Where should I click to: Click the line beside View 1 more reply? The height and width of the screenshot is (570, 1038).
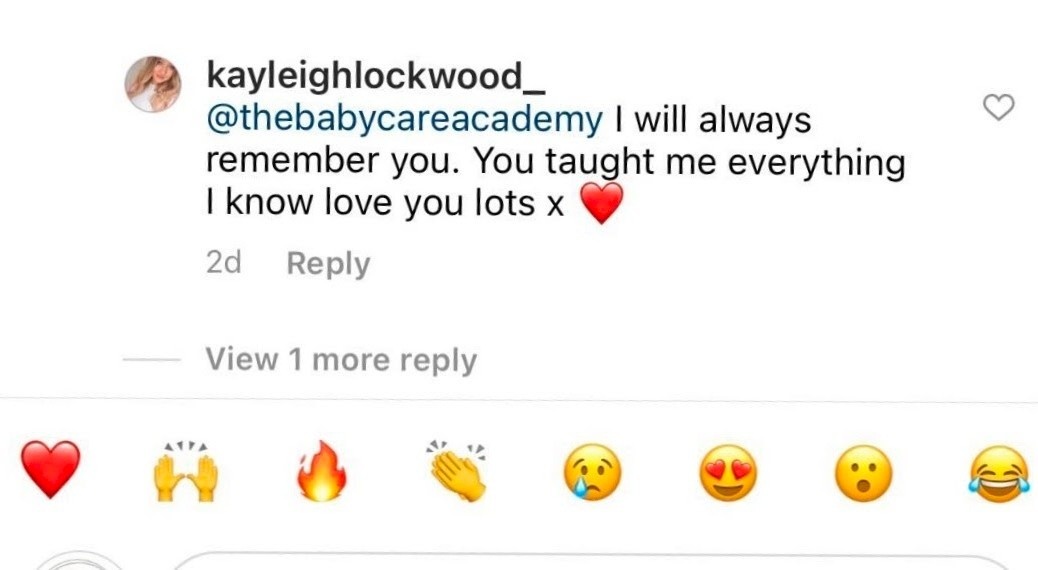pyautogui.click(x=152, y=360)
